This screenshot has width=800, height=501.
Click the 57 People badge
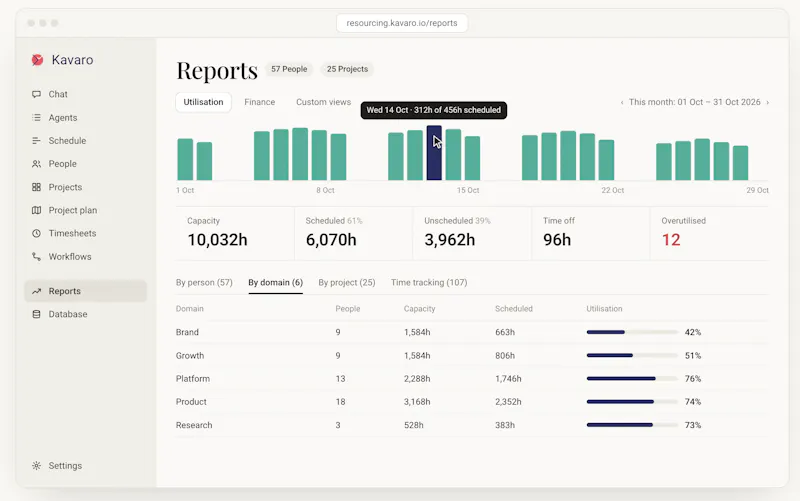tap(289, 69)
